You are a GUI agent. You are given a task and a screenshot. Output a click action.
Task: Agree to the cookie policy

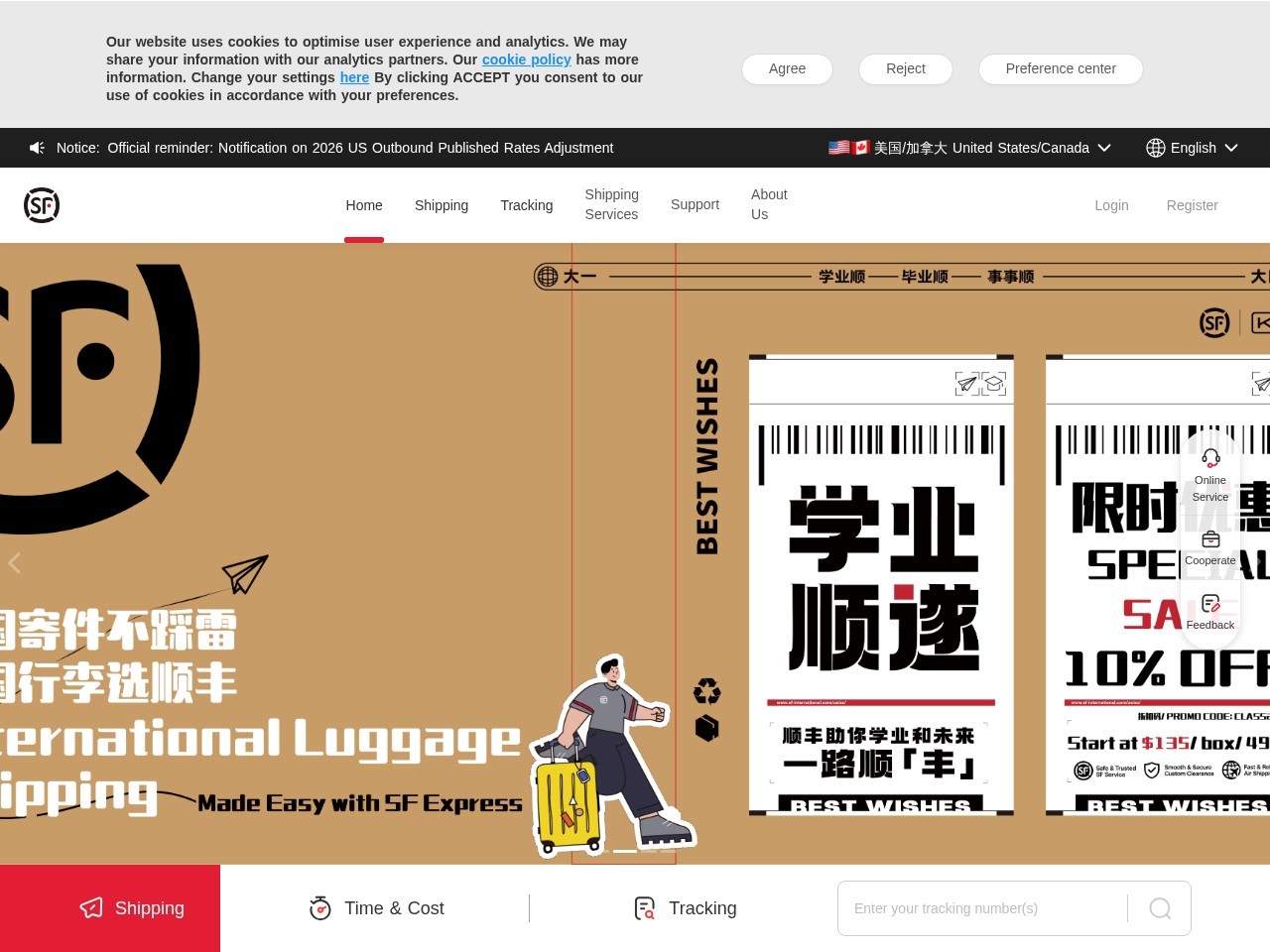point(787,68)
